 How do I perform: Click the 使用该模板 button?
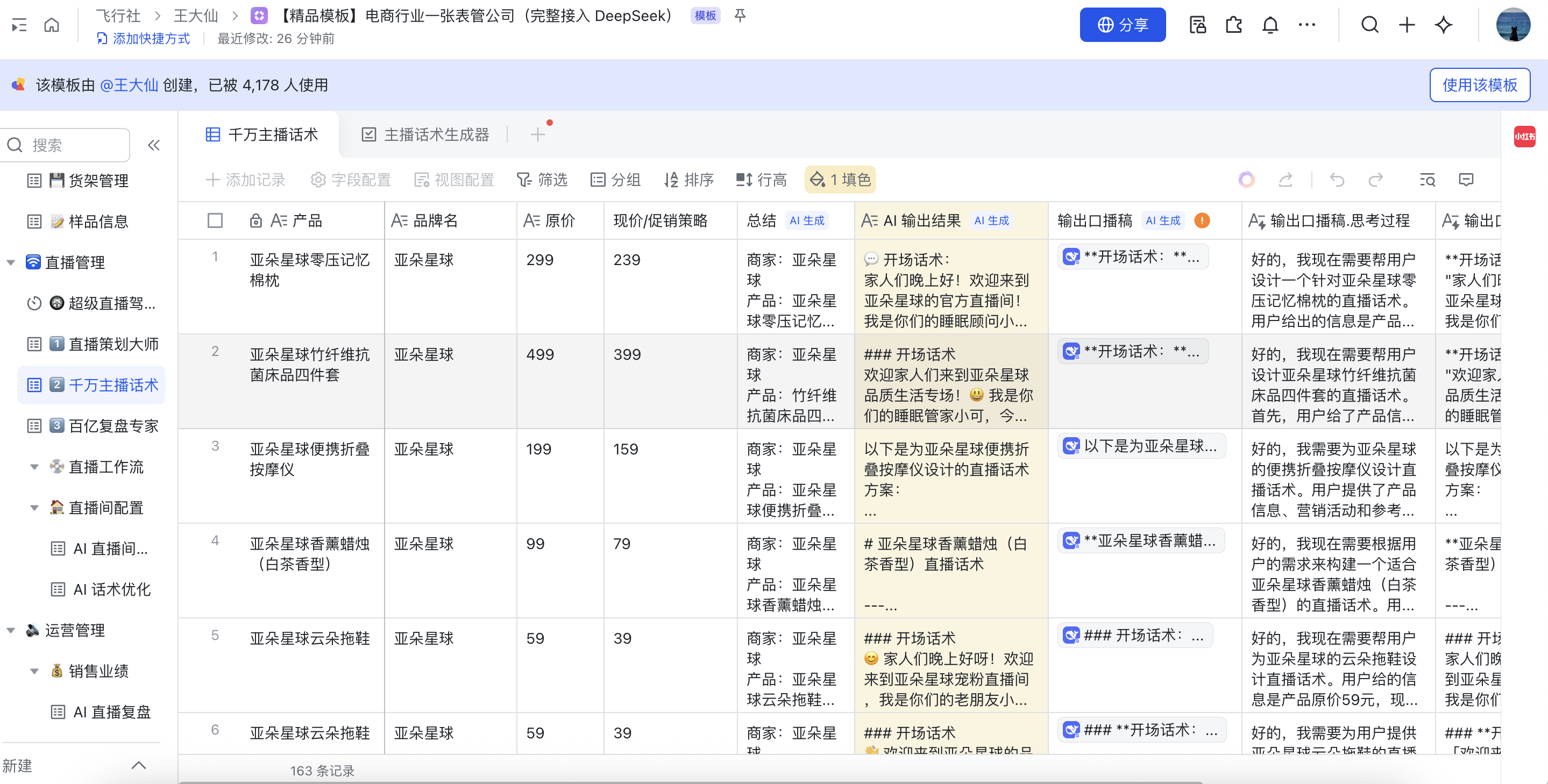pyautogui.click(x=1479, y=85)
